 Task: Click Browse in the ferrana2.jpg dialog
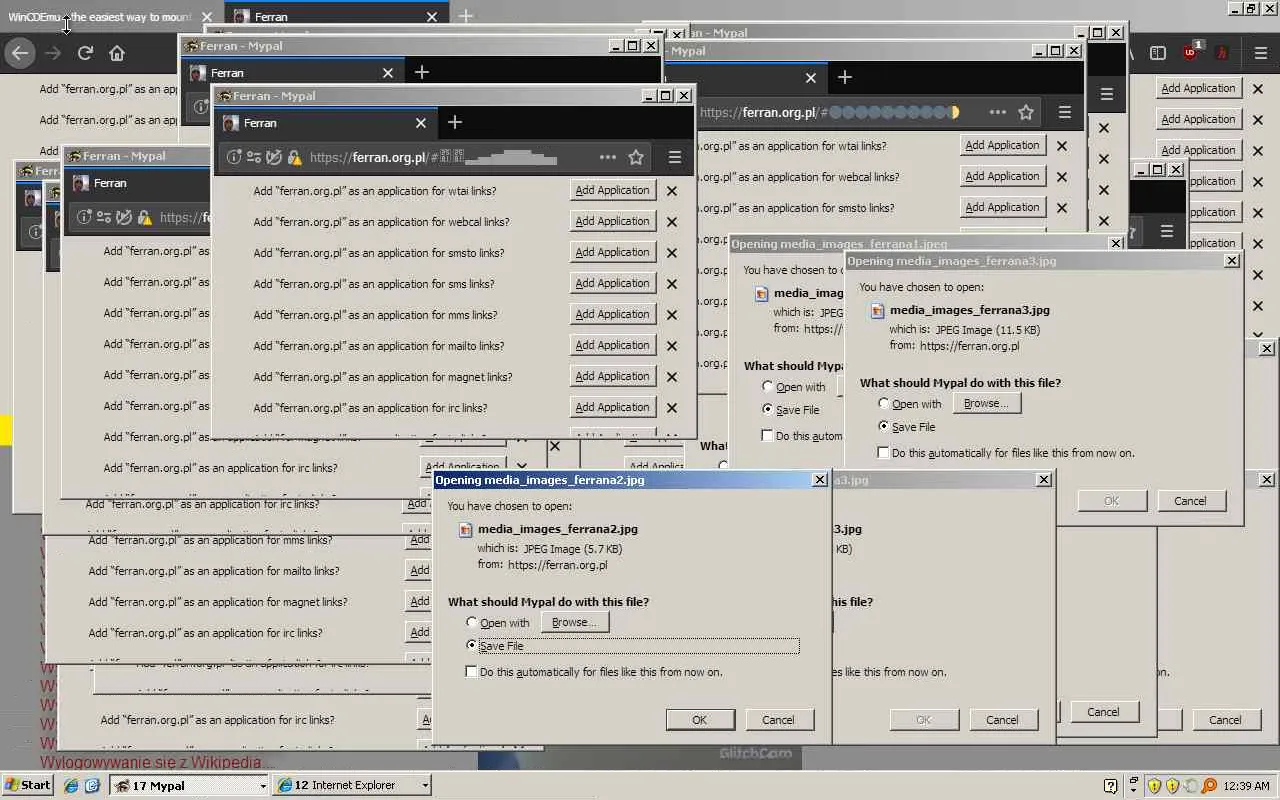574,622
